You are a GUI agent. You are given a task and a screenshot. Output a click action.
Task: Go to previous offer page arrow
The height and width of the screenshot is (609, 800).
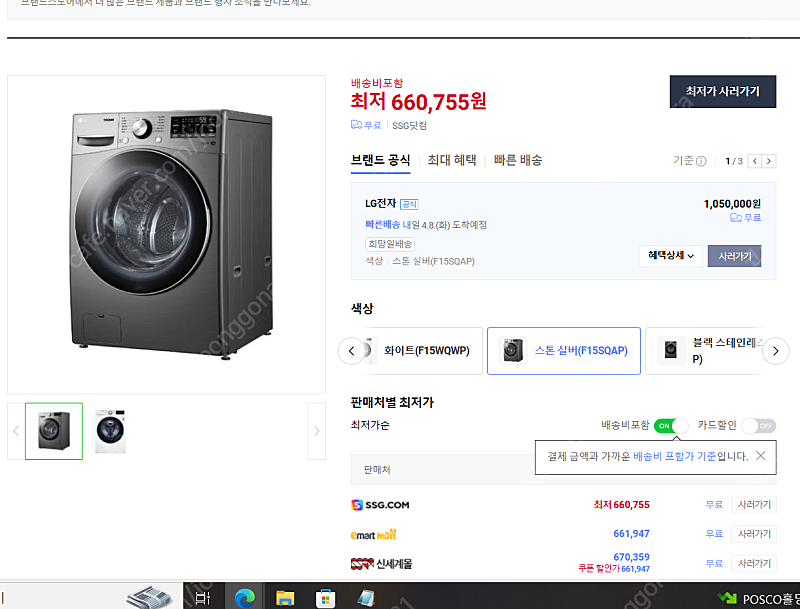coord(755,161)
